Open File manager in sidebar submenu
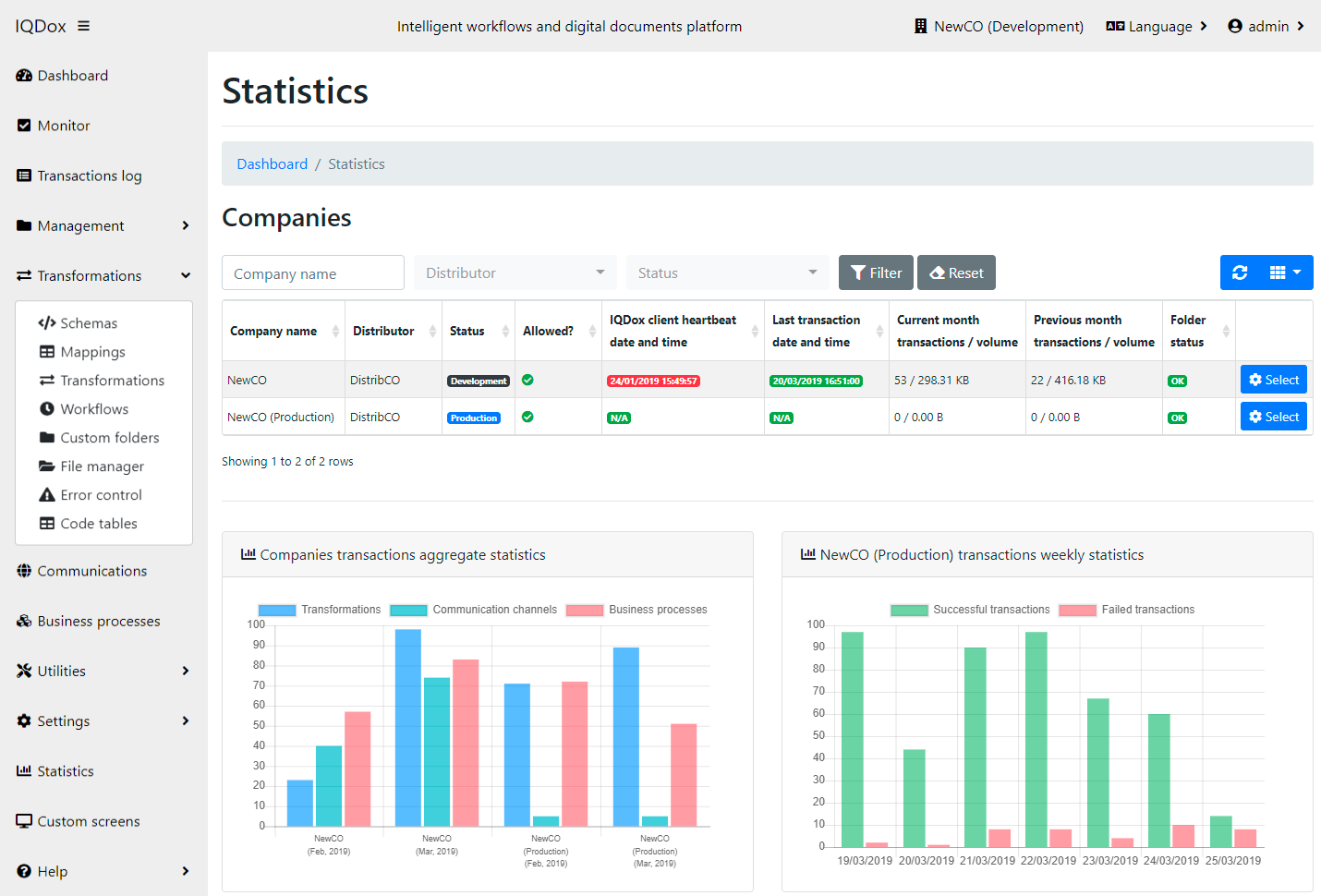This screenshot has height=896, width=1321. coord(102,466)
